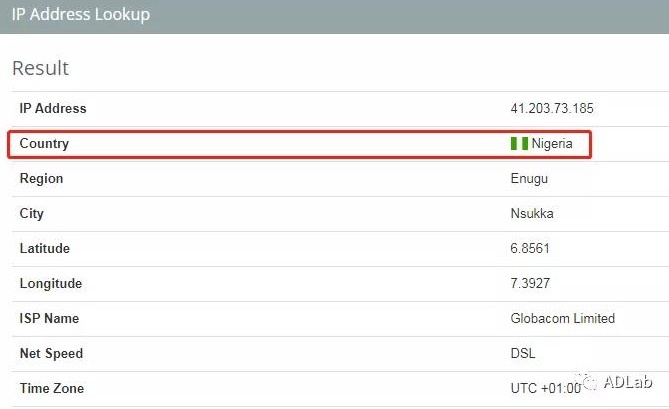Screen dimensions: 669x409
Task: Click the Region row label
Action: pyautogui.click(x=41, y=178)
